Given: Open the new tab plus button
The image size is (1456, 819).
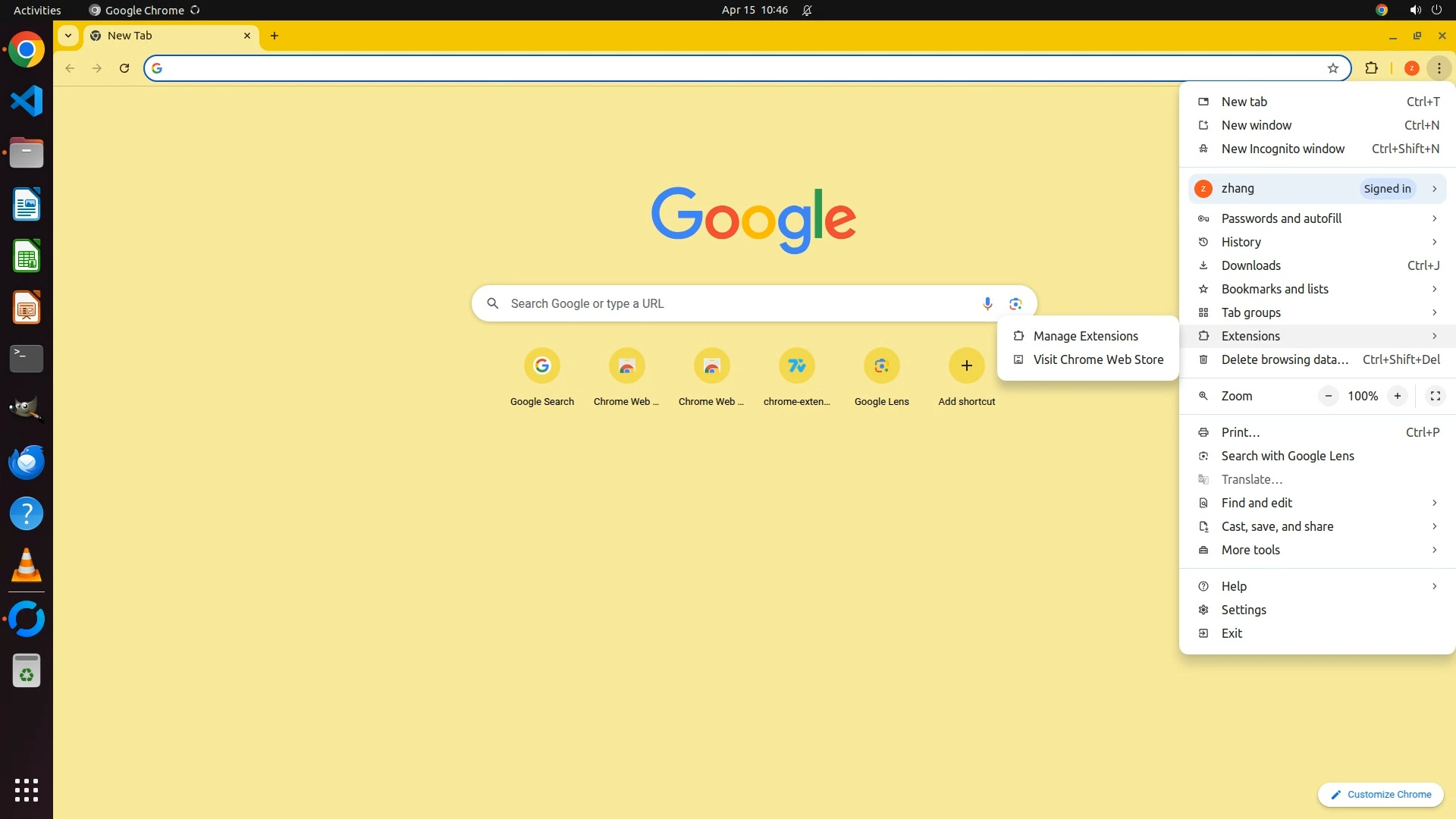Looking at the screenshot, I should point(275,36).
